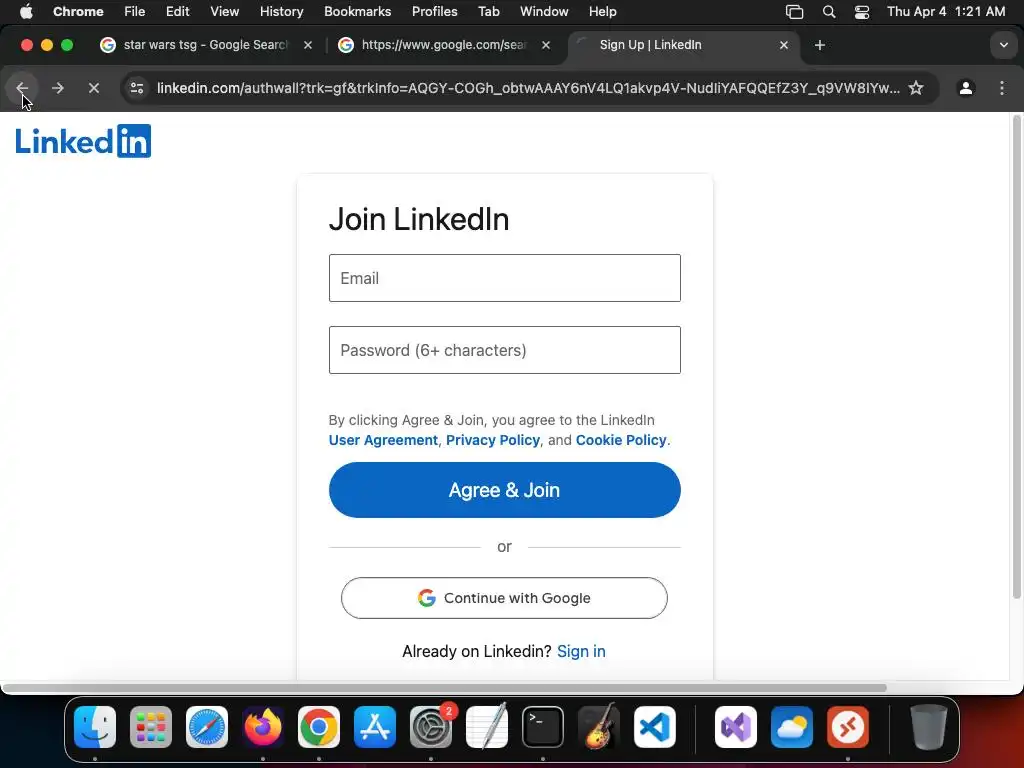Go forward with the browser forward arrow

click(57, 88)
